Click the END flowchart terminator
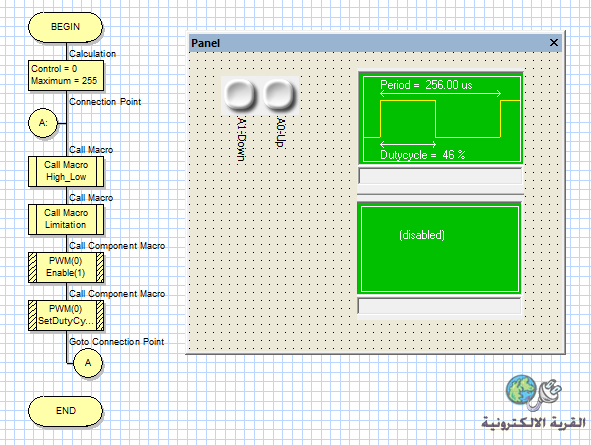The image size is (591, 445). tap(65, 411)
